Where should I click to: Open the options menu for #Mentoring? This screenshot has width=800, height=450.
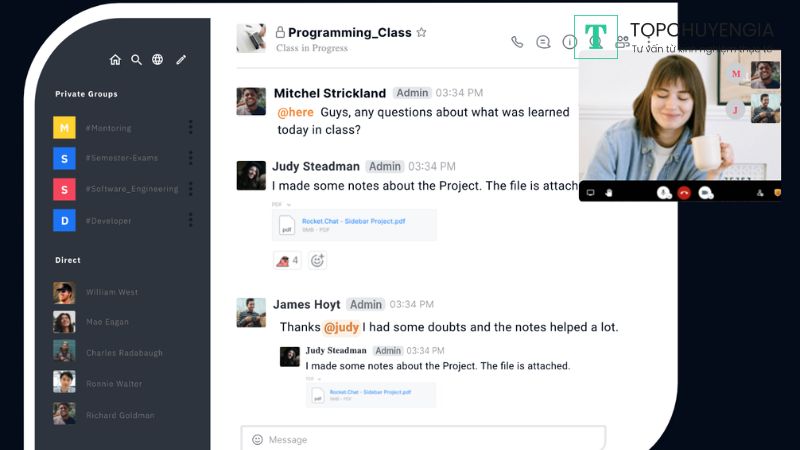coord(191,127)
